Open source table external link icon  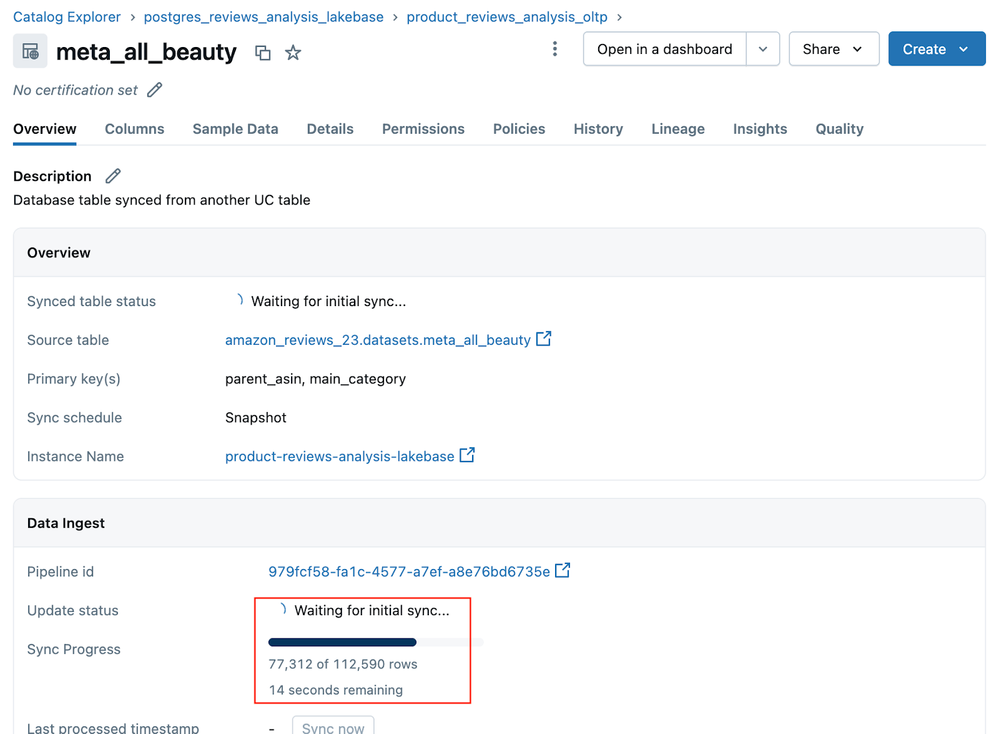[x=544, y=339]
